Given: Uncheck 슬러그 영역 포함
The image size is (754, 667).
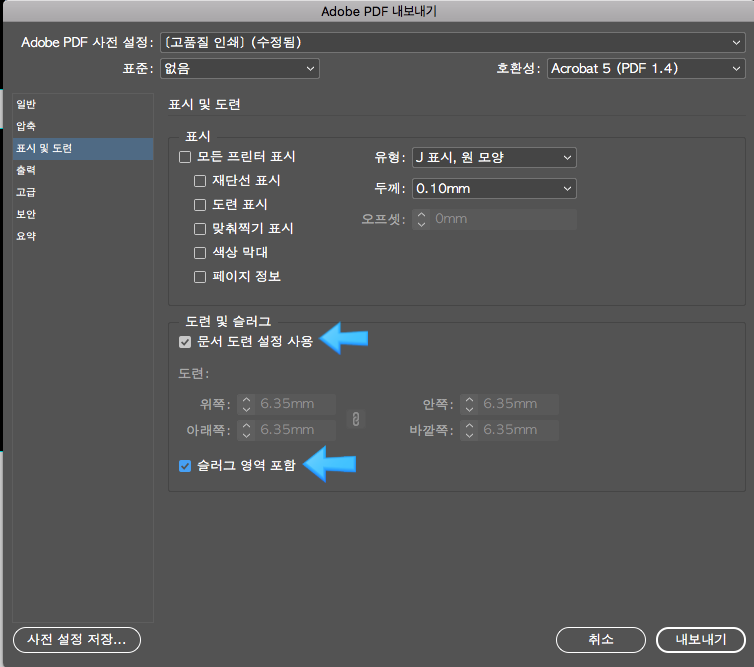Looking at the screenshot, I should (185, 466).
